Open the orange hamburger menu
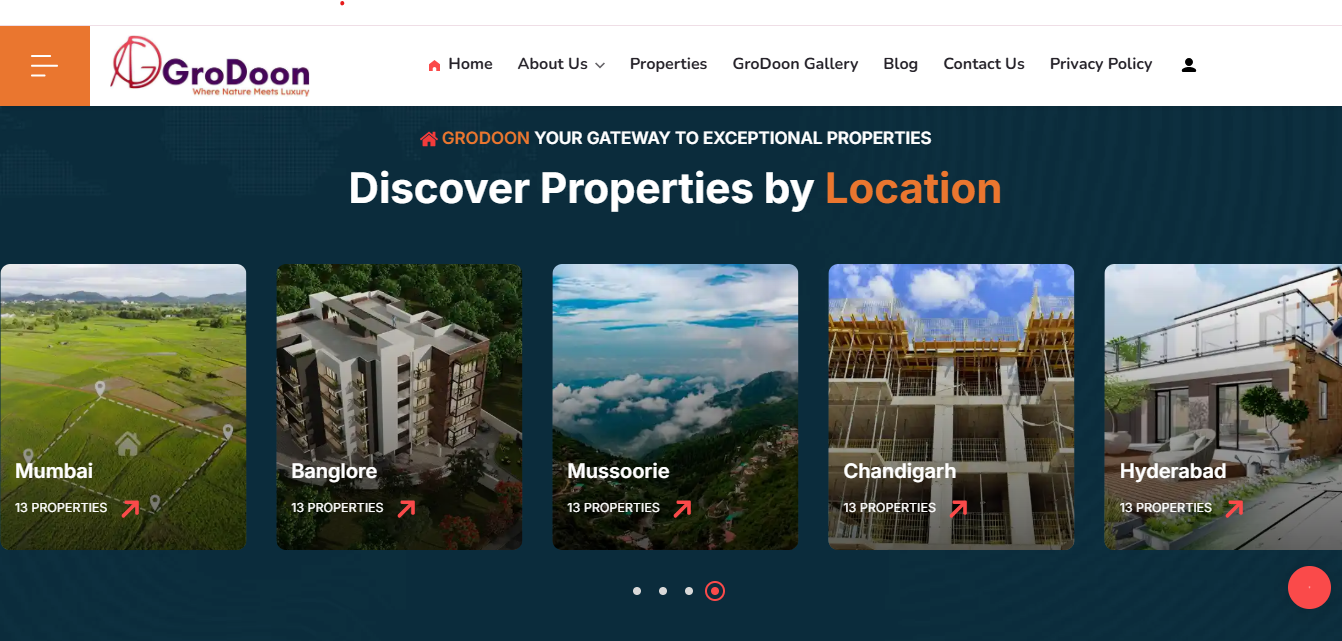Screen dimensions: 1342x641 point(45,66)
